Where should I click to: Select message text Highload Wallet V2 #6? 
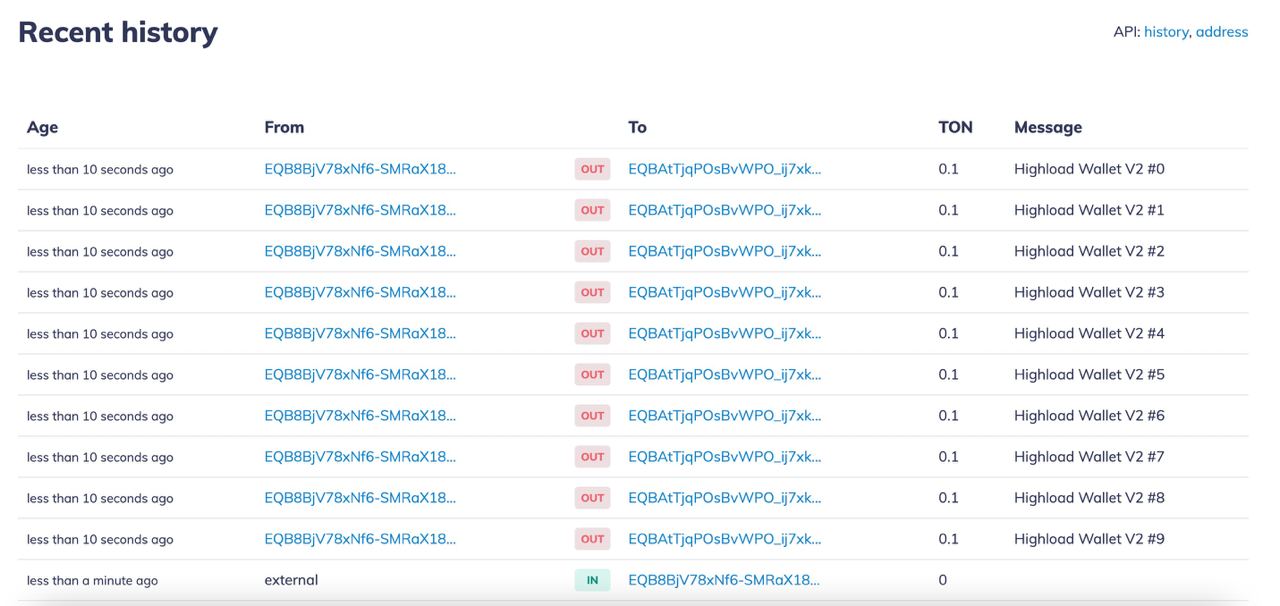click(x=1089, y=415)
